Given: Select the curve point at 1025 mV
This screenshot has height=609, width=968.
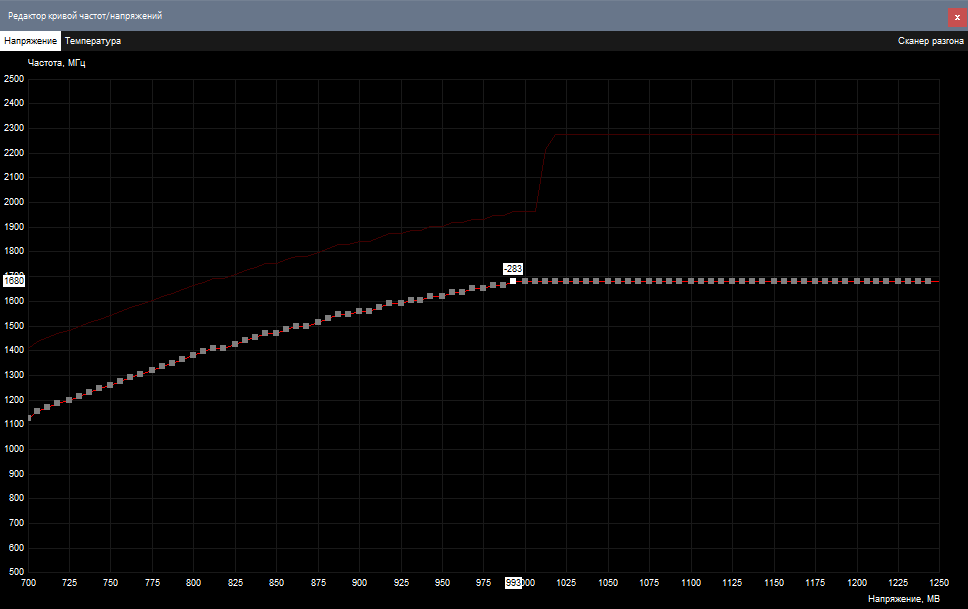Looking at the screenshot, I should point(566,281).
